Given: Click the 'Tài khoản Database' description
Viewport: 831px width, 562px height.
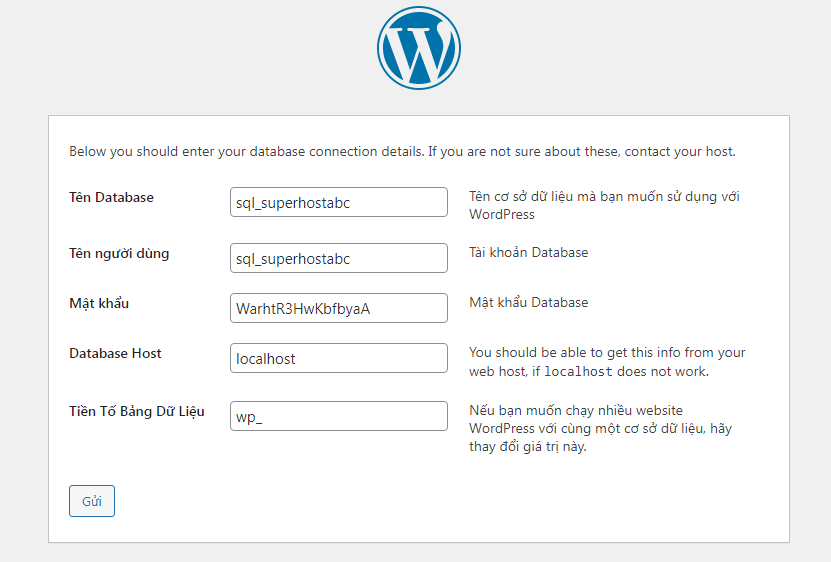Looking at the screenshot, I should point(528,253).
